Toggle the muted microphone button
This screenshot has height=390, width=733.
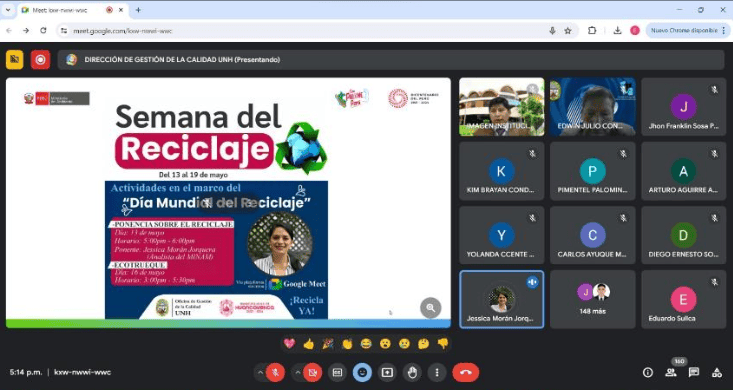[275, 372]
